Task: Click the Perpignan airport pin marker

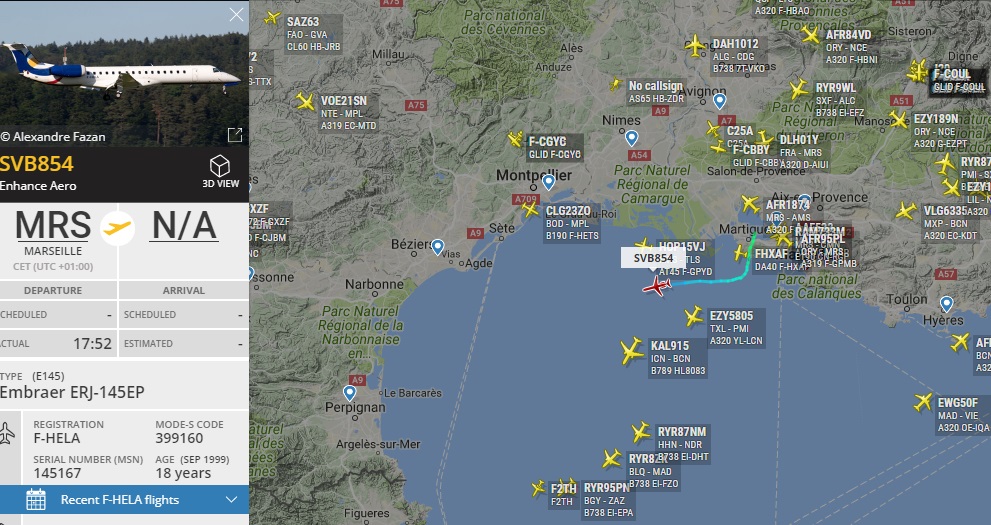Action: (x=350, y=393)
